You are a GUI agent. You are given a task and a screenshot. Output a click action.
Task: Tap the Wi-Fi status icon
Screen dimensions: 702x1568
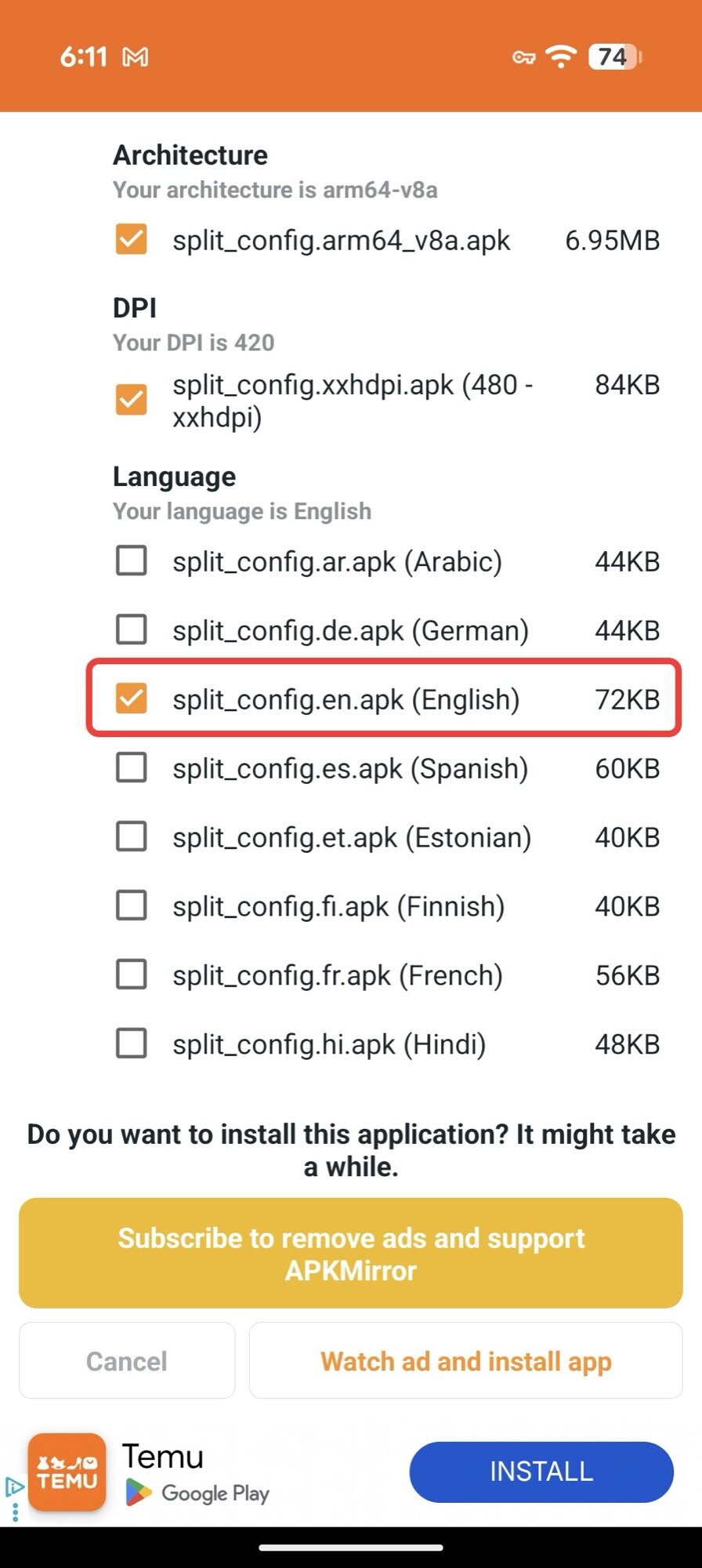561,56
